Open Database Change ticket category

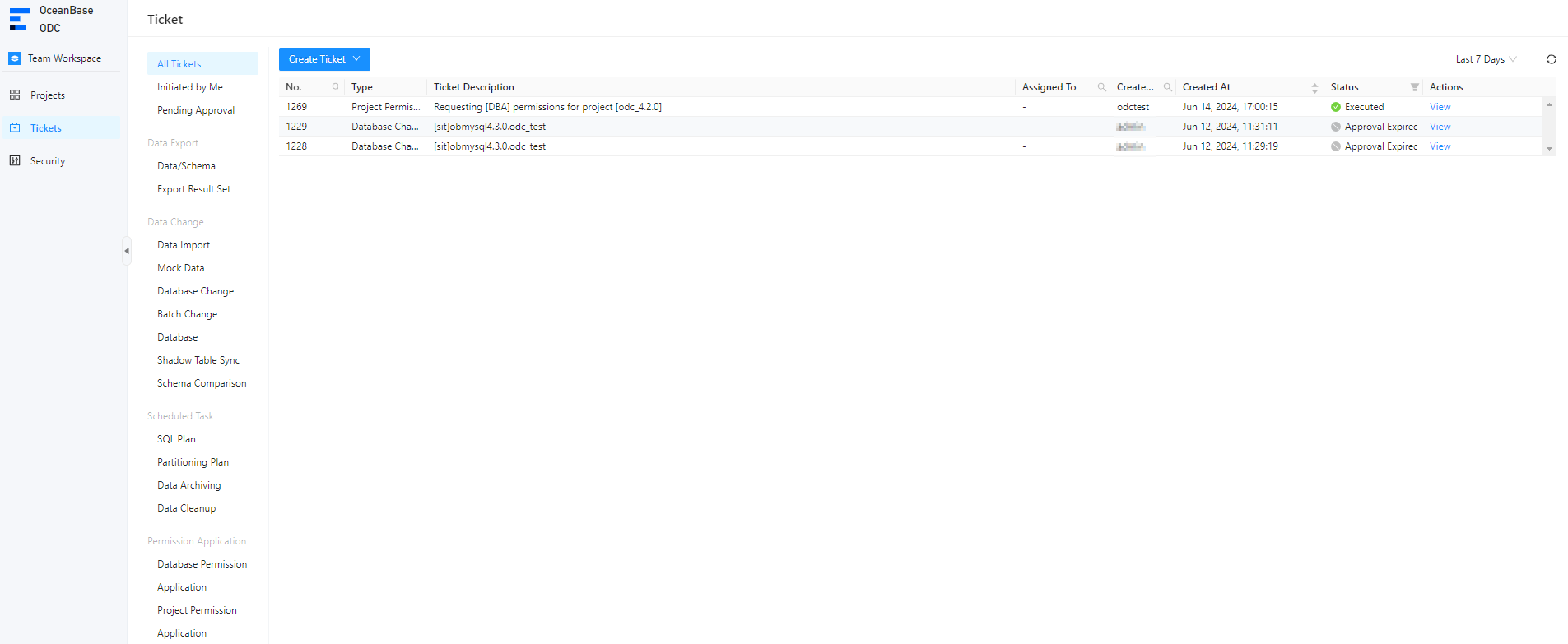195,291
